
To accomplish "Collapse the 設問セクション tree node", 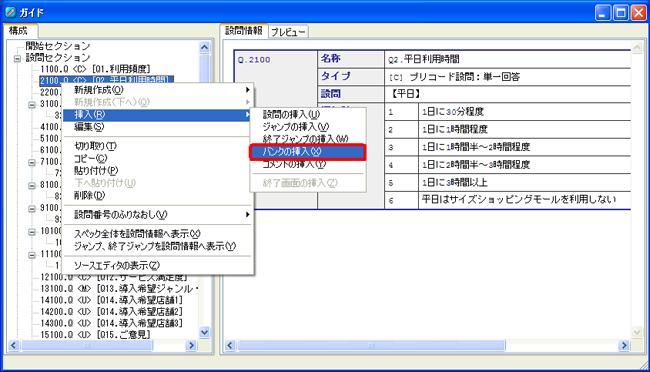I will pos(17,58).
